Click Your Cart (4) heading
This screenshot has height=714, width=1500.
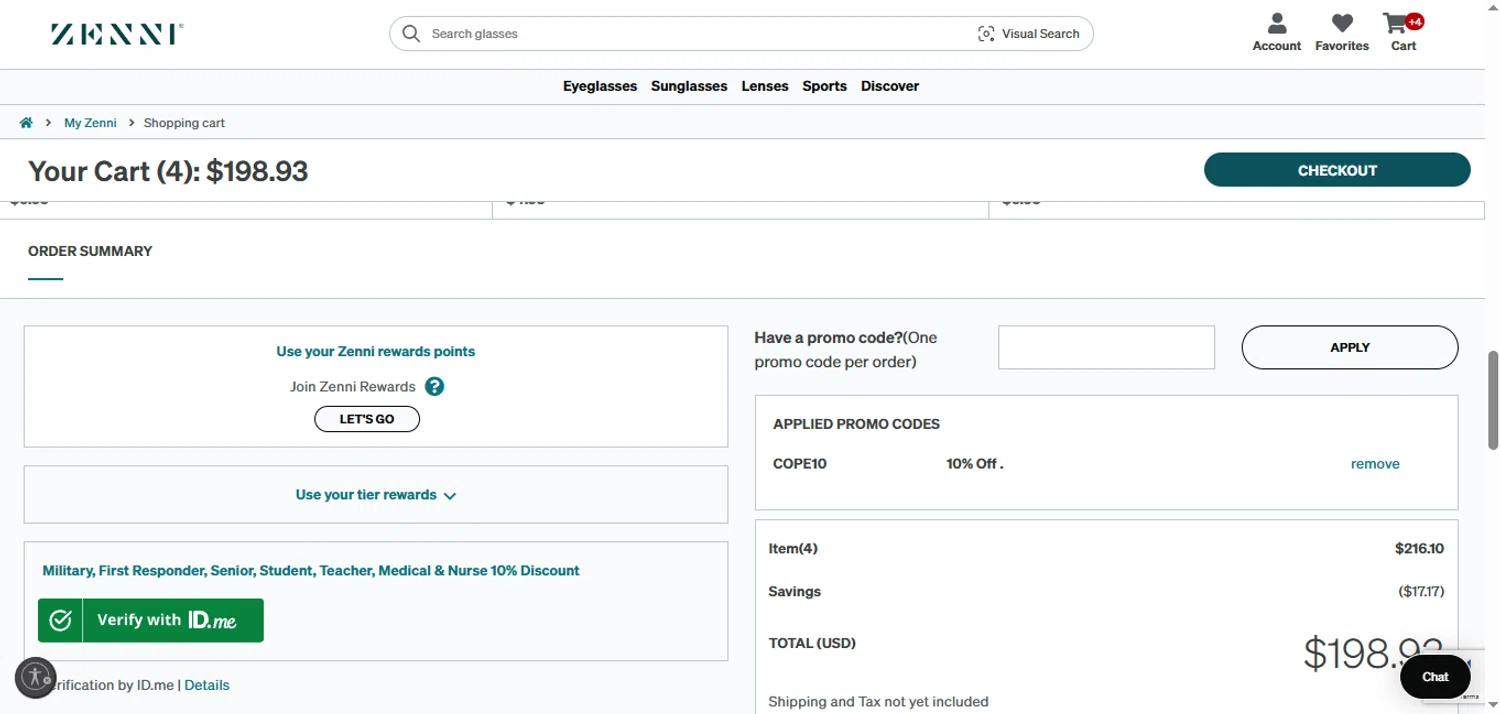(168, 171)
